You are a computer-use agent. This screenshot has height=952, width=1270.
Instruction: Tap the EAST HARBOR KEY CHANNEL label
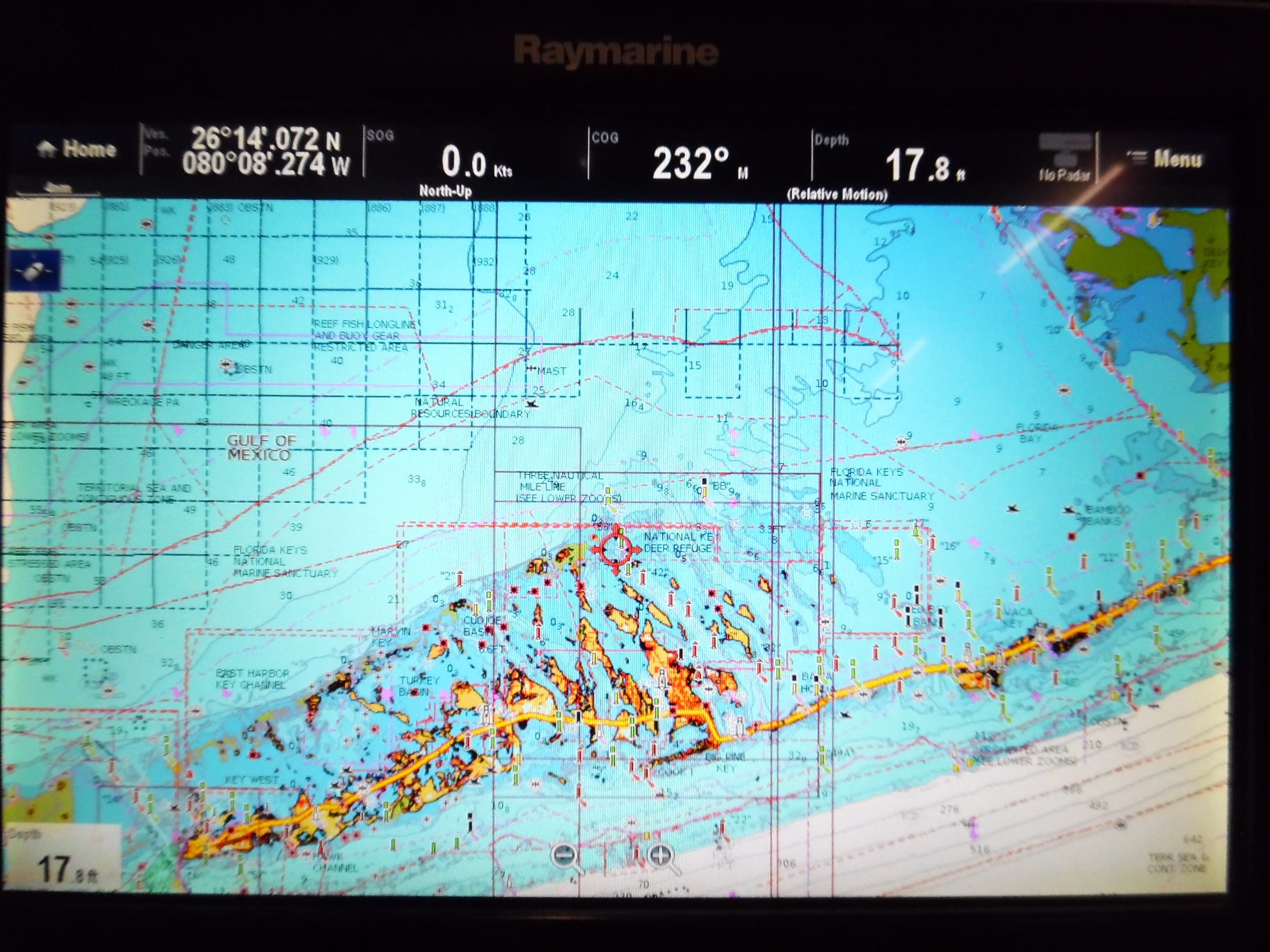(x=252, y=679)
